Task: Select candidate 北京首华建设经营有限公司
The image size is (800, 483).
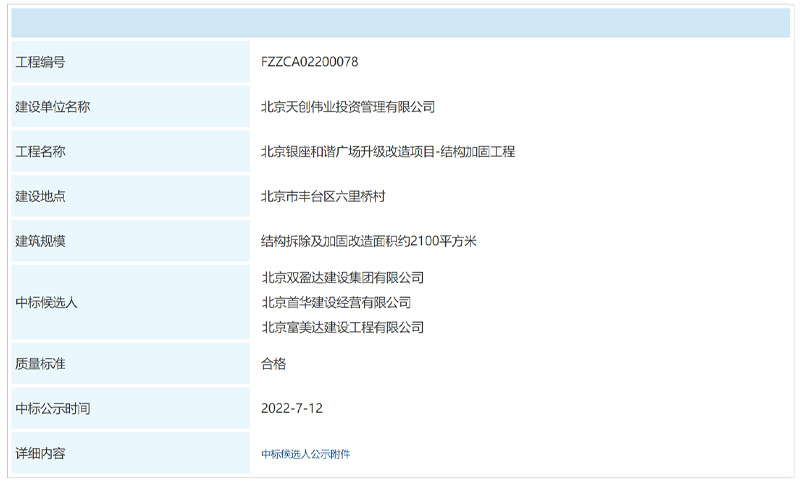Action: coord(336,302)
